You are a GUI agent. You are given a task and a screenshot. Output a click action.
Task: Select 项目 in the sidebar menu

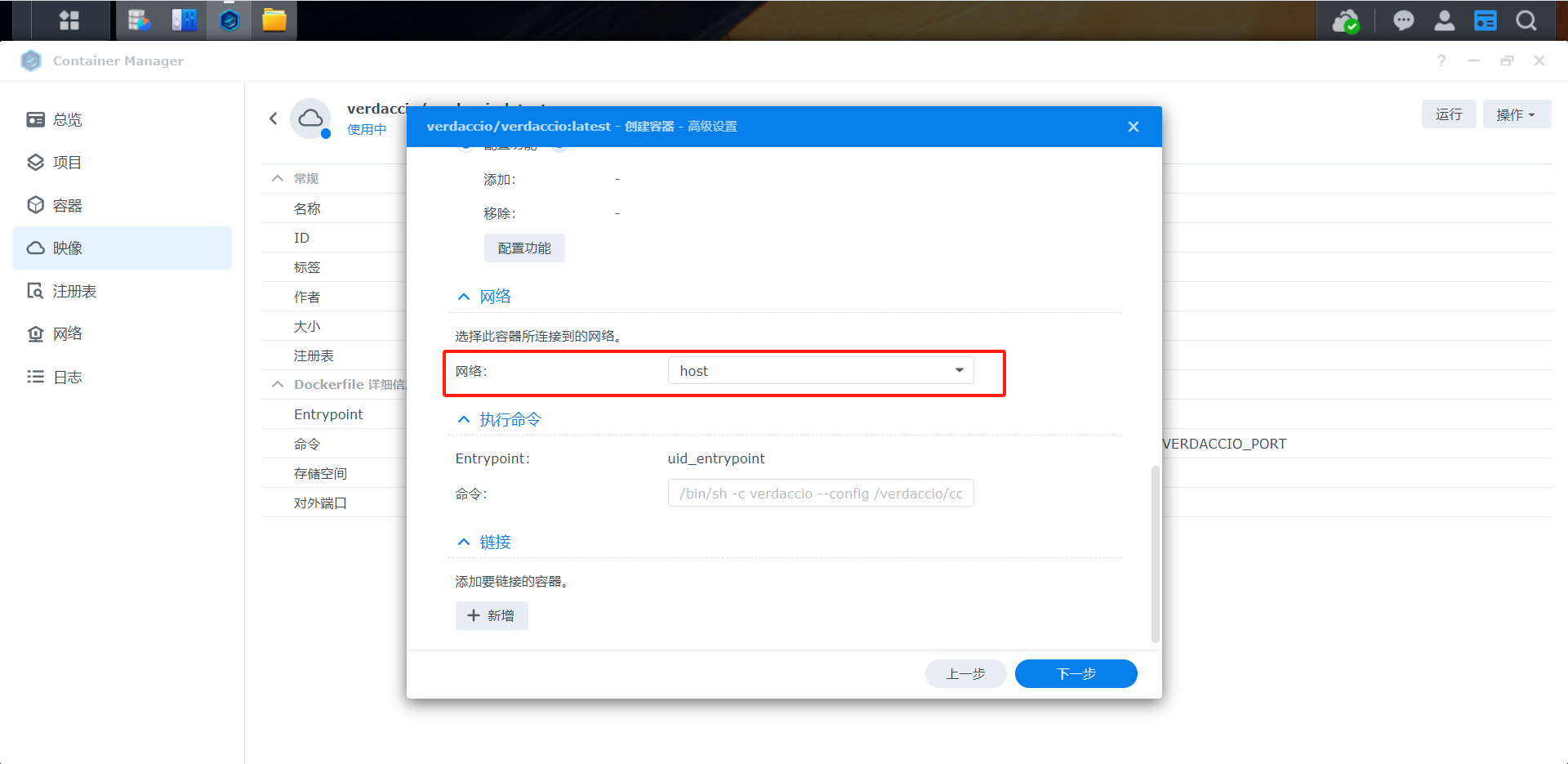66,162
